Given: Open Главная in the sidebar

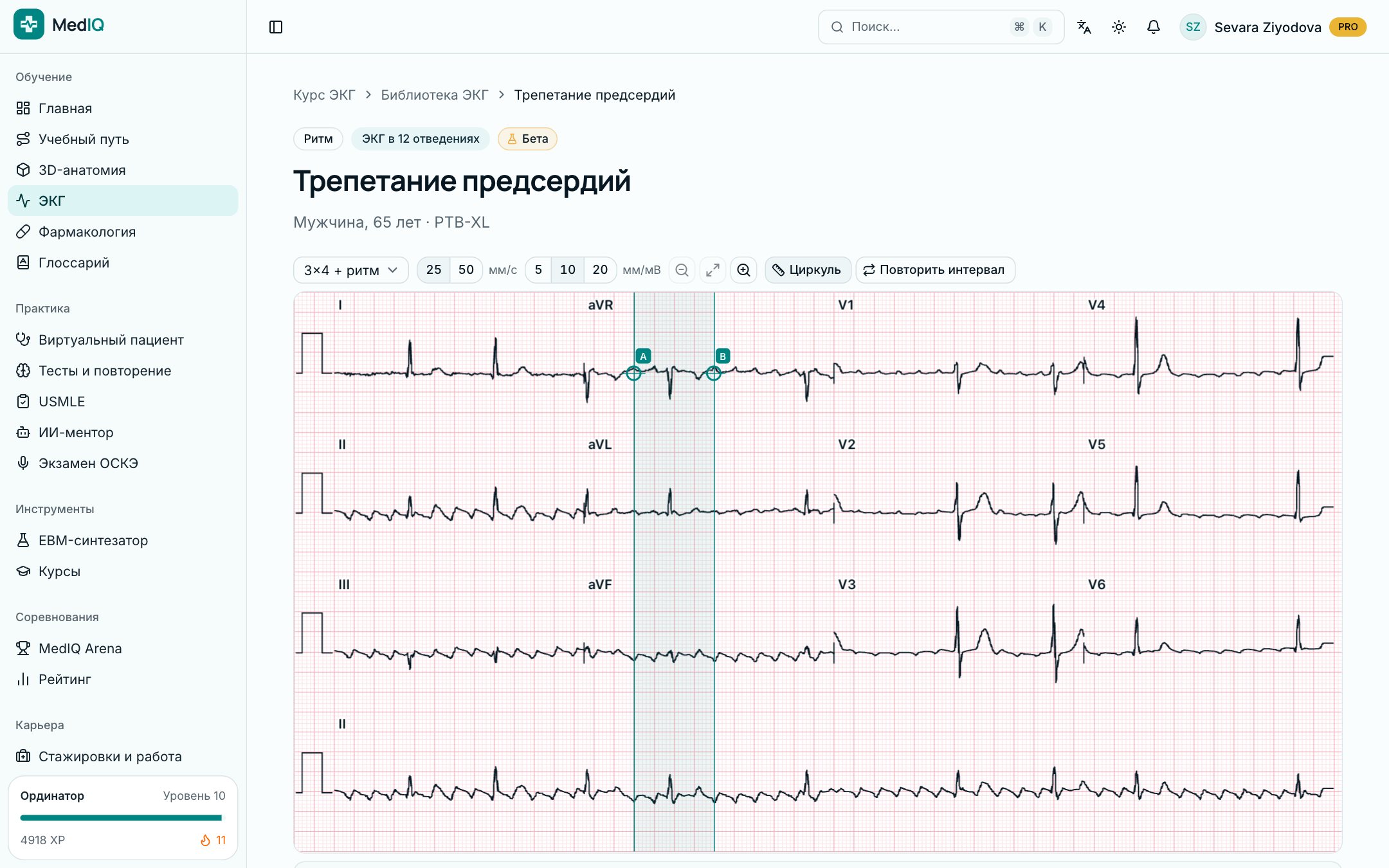Looking at the screenshot, I should coord(123,108).
